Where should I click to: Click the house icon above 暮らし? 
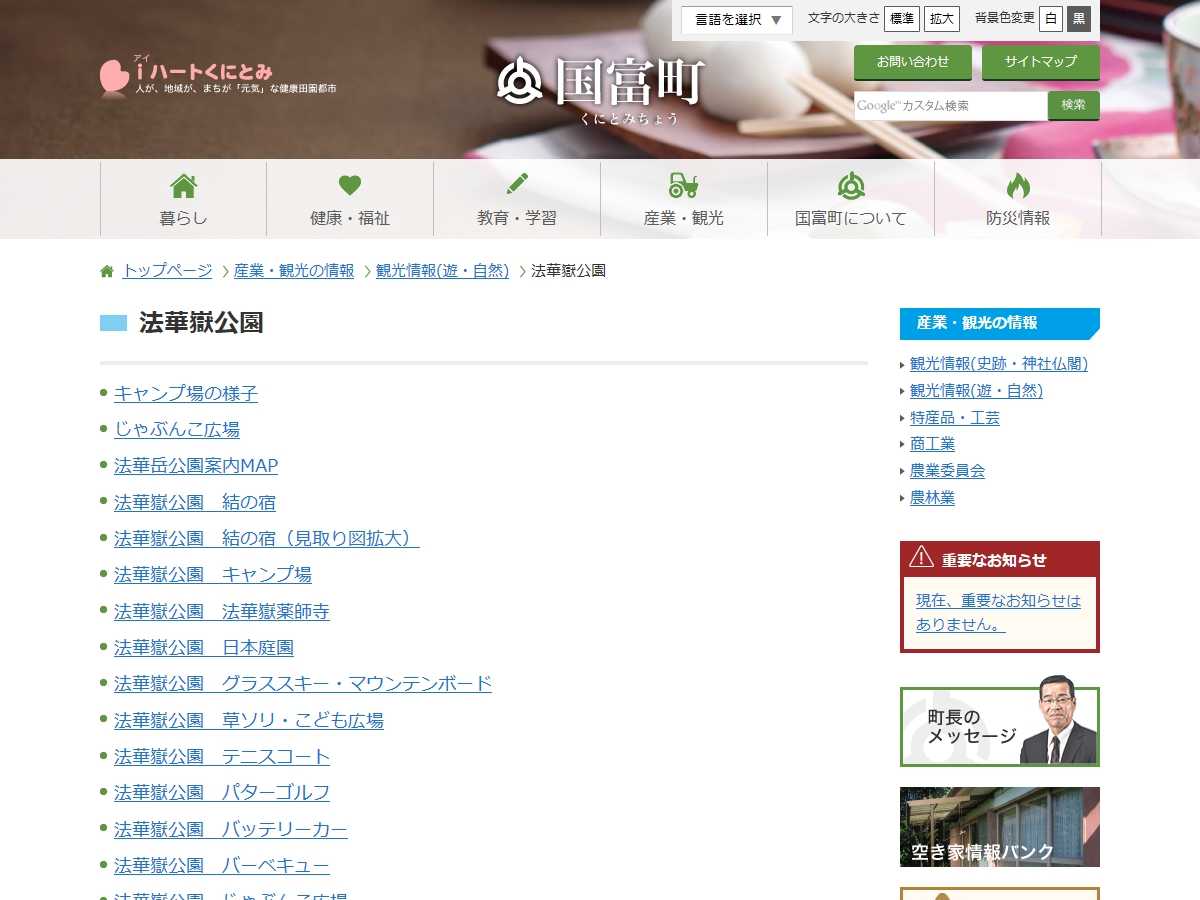[183, 186]
